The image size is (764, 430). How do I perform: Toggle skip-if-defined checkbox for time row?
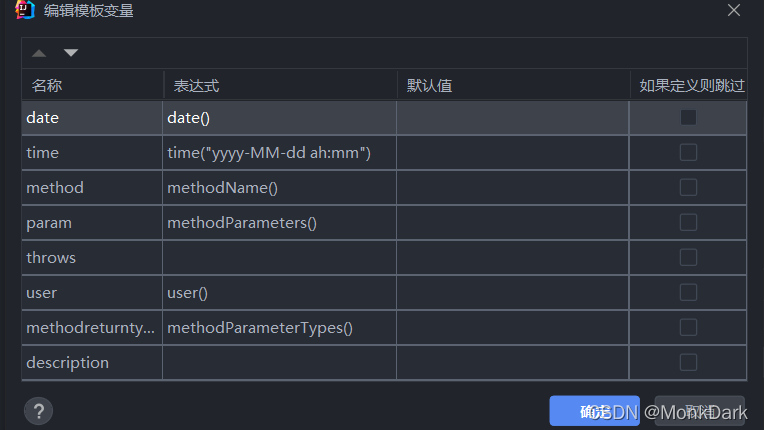(688, 152)
